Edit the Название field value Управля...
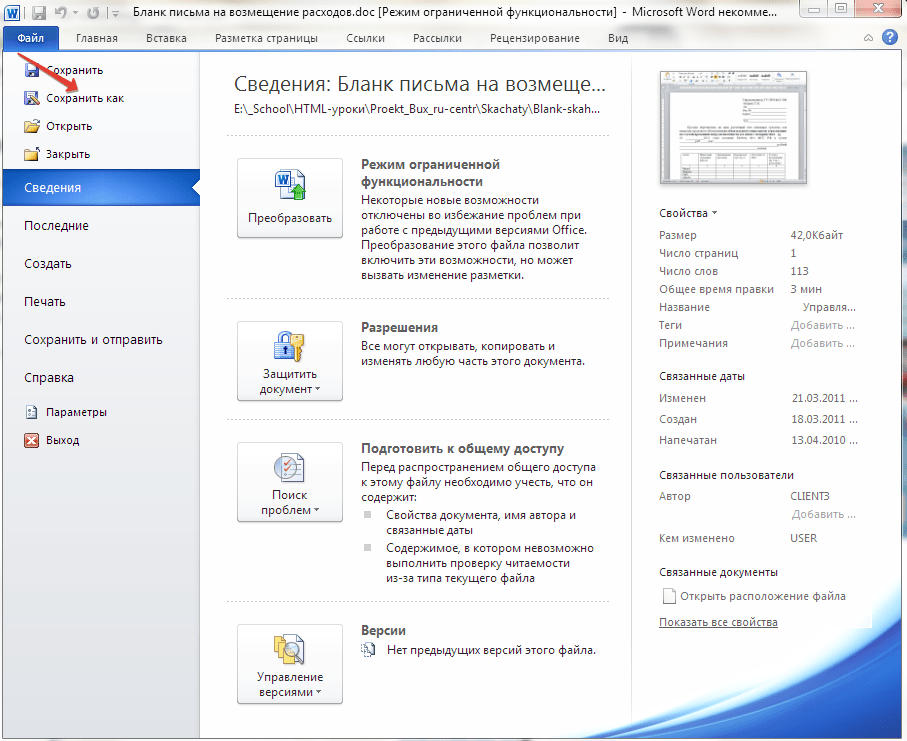This screenshot has width=907, height=741. (x=828, y=307)
